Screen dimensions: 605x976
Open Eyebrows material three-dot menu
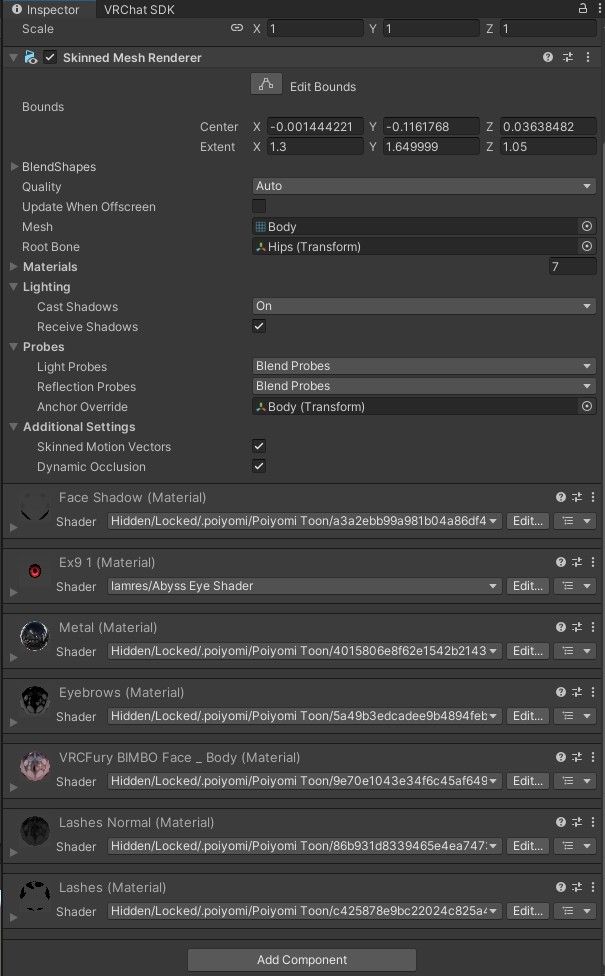point(593,692)
